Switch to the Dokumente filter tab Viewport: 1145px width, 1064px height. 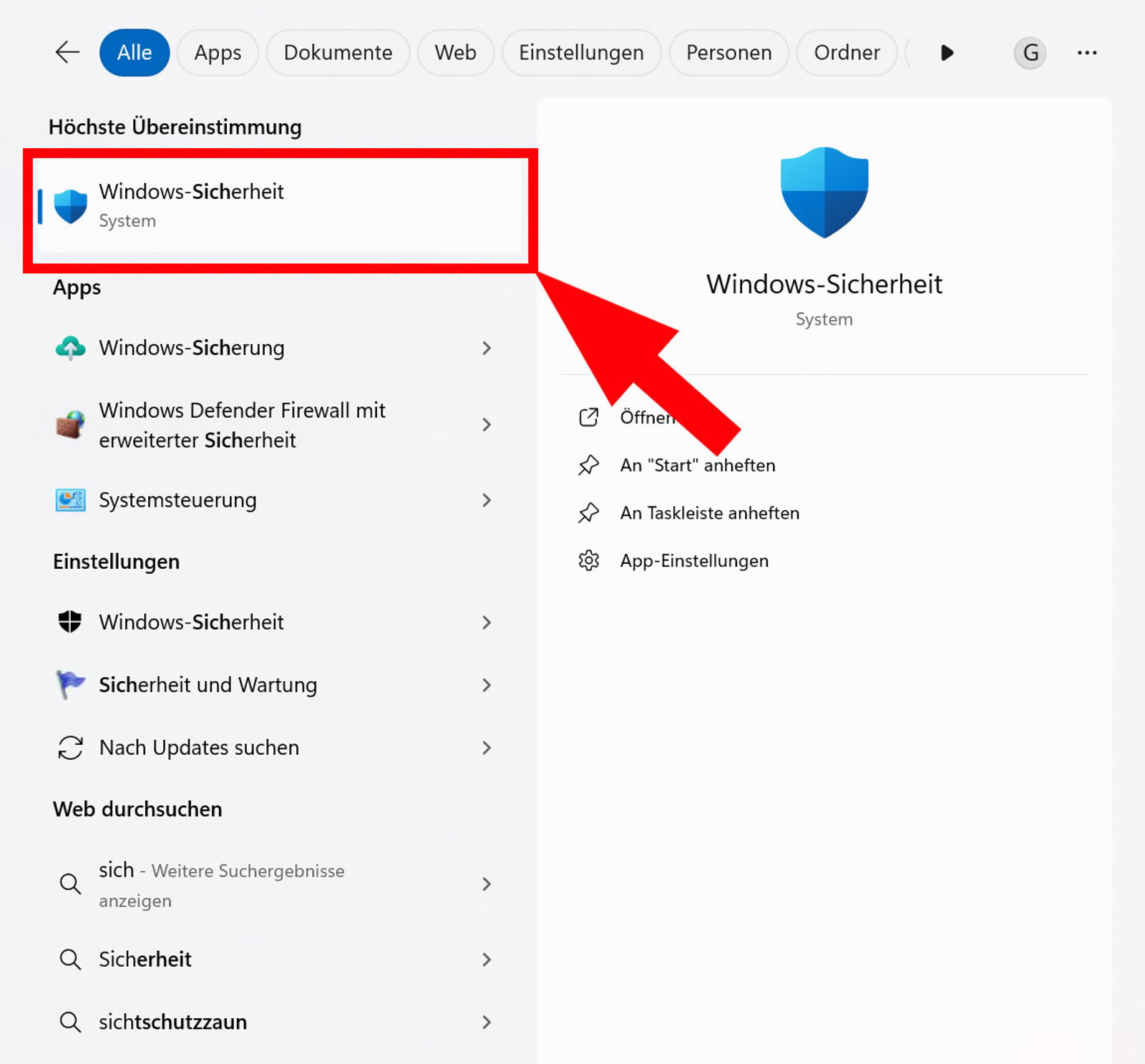(x=338, y=52)
